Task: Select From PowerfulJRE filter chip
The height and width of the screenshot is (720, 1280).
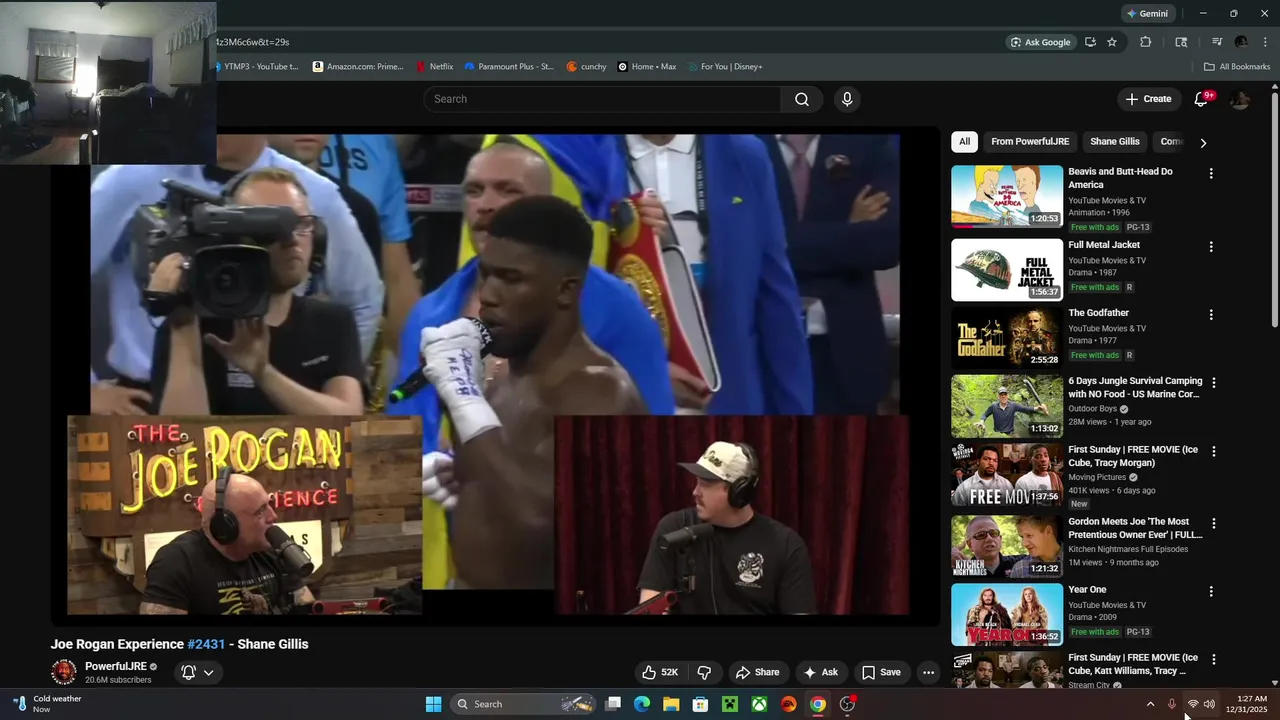Action: click(x=1030, y=142)
